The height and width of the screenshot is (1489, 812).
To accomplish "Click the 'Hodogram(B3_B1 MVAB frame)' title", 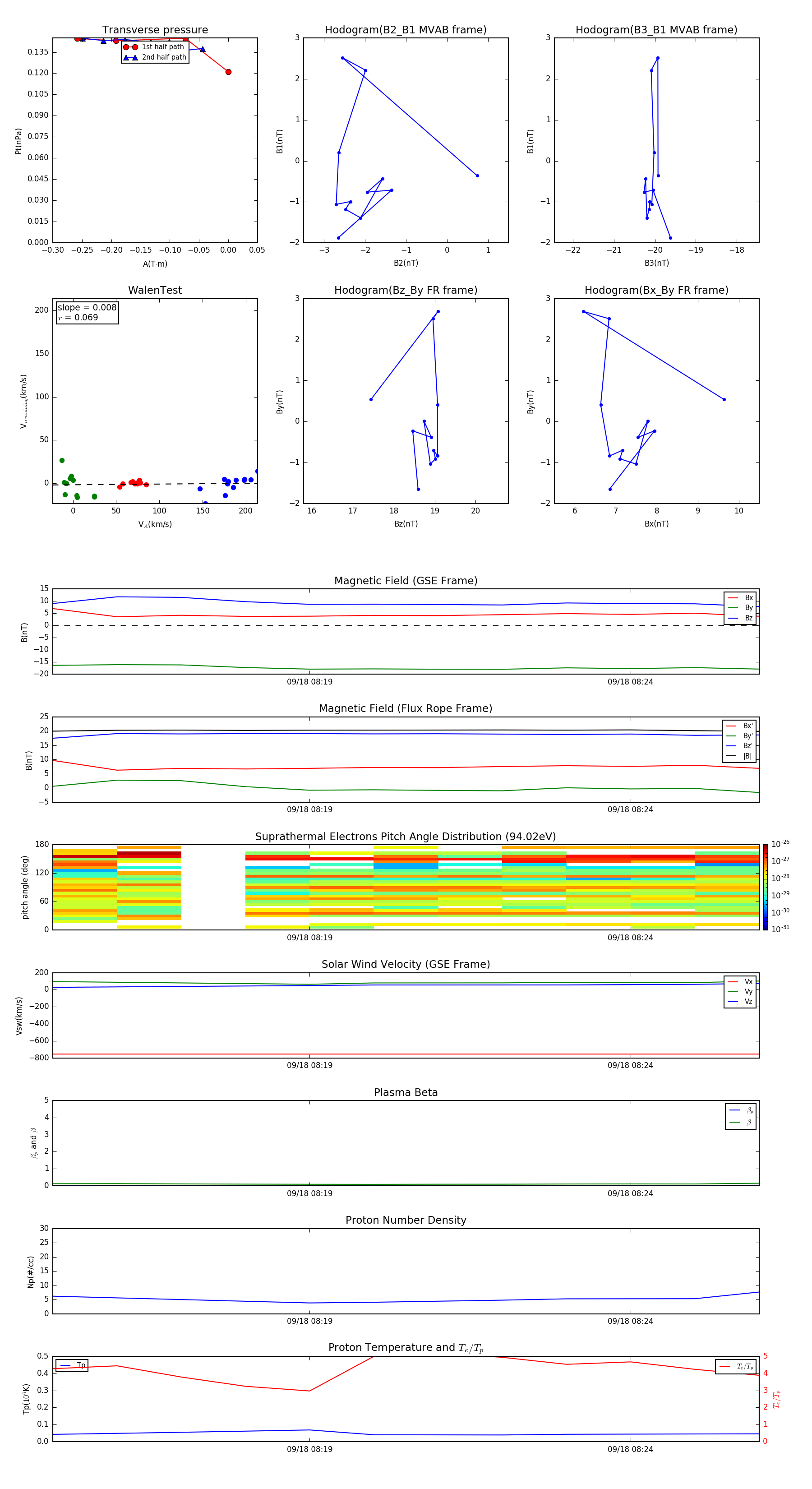I will (656, 29).
